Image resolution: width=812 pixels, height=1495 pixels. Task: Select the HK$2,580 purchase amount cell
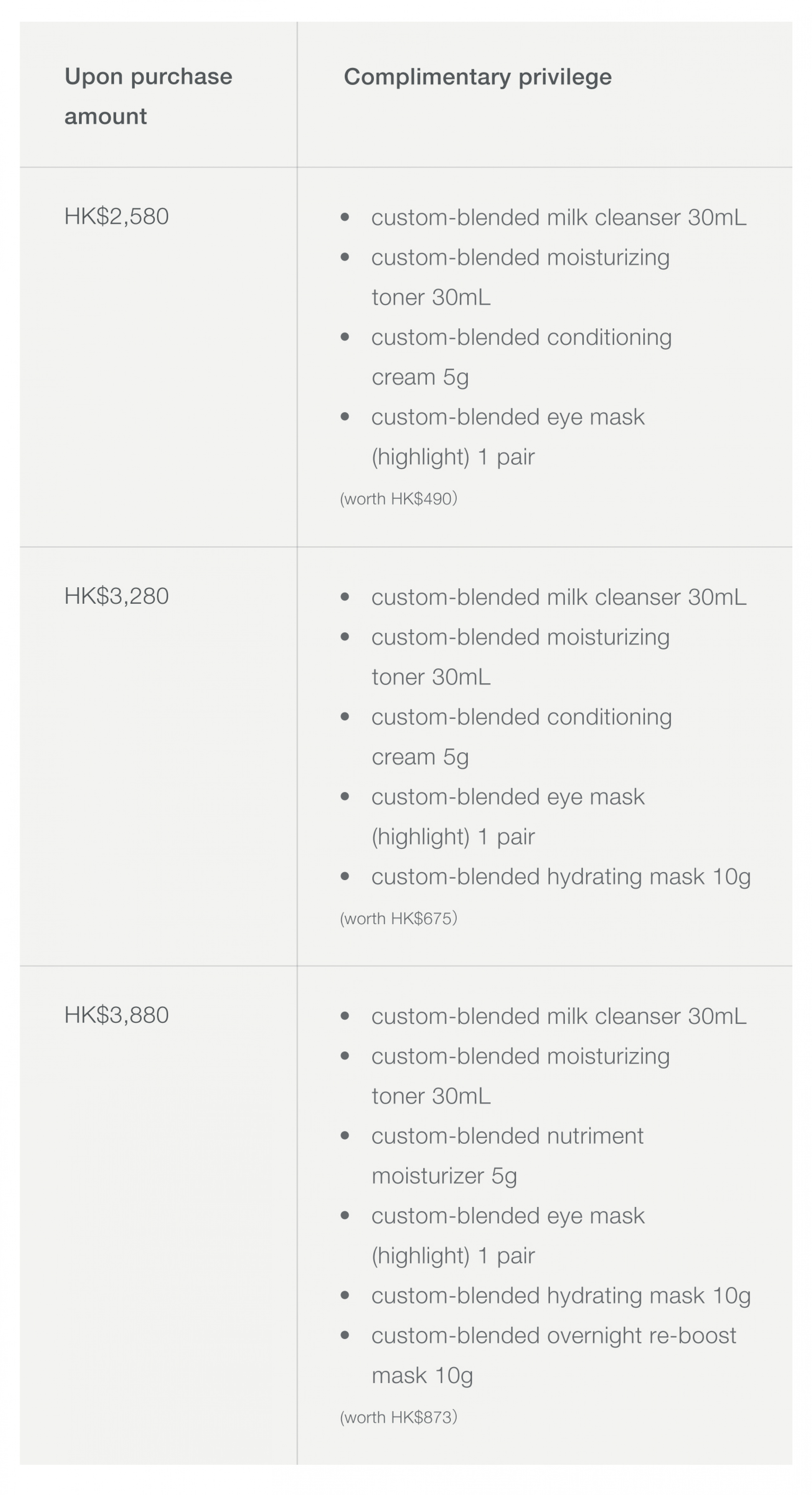click(117, 216)
